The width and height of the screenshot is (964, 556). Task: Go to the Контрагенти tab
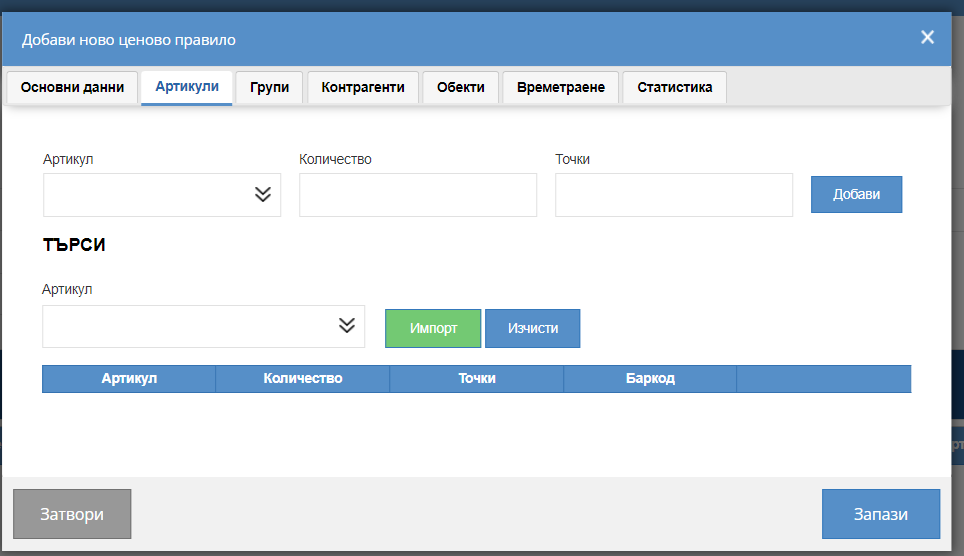pos(363,87)
